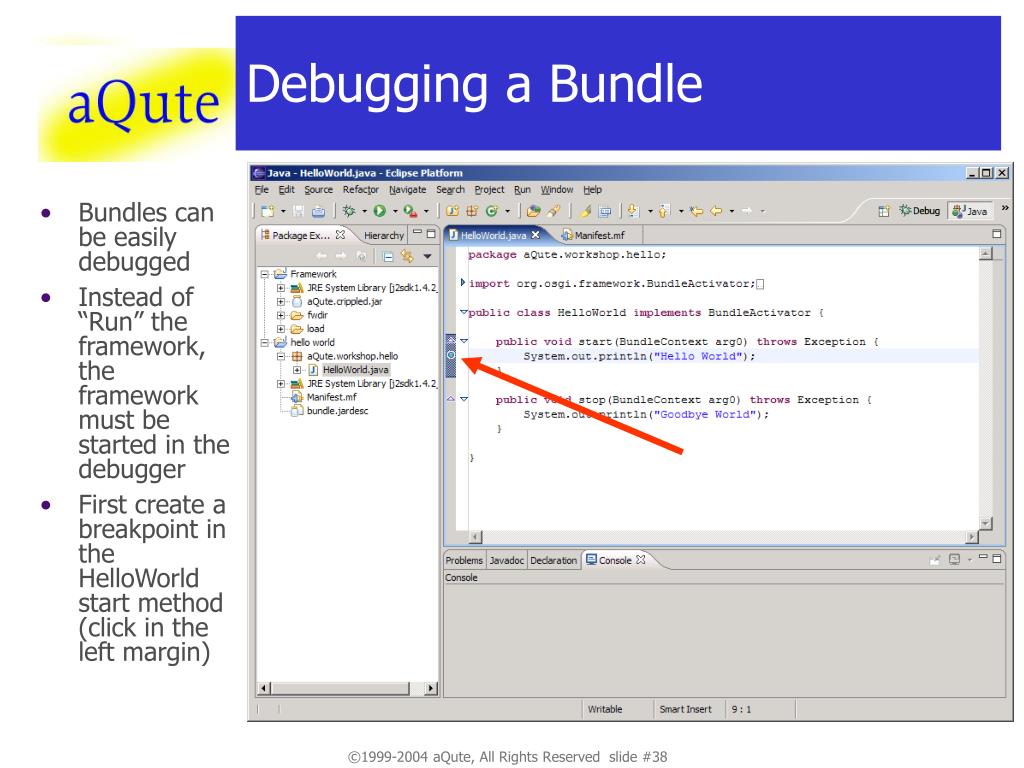
Task: Switch to the Declaration tab
Action: 553,560
